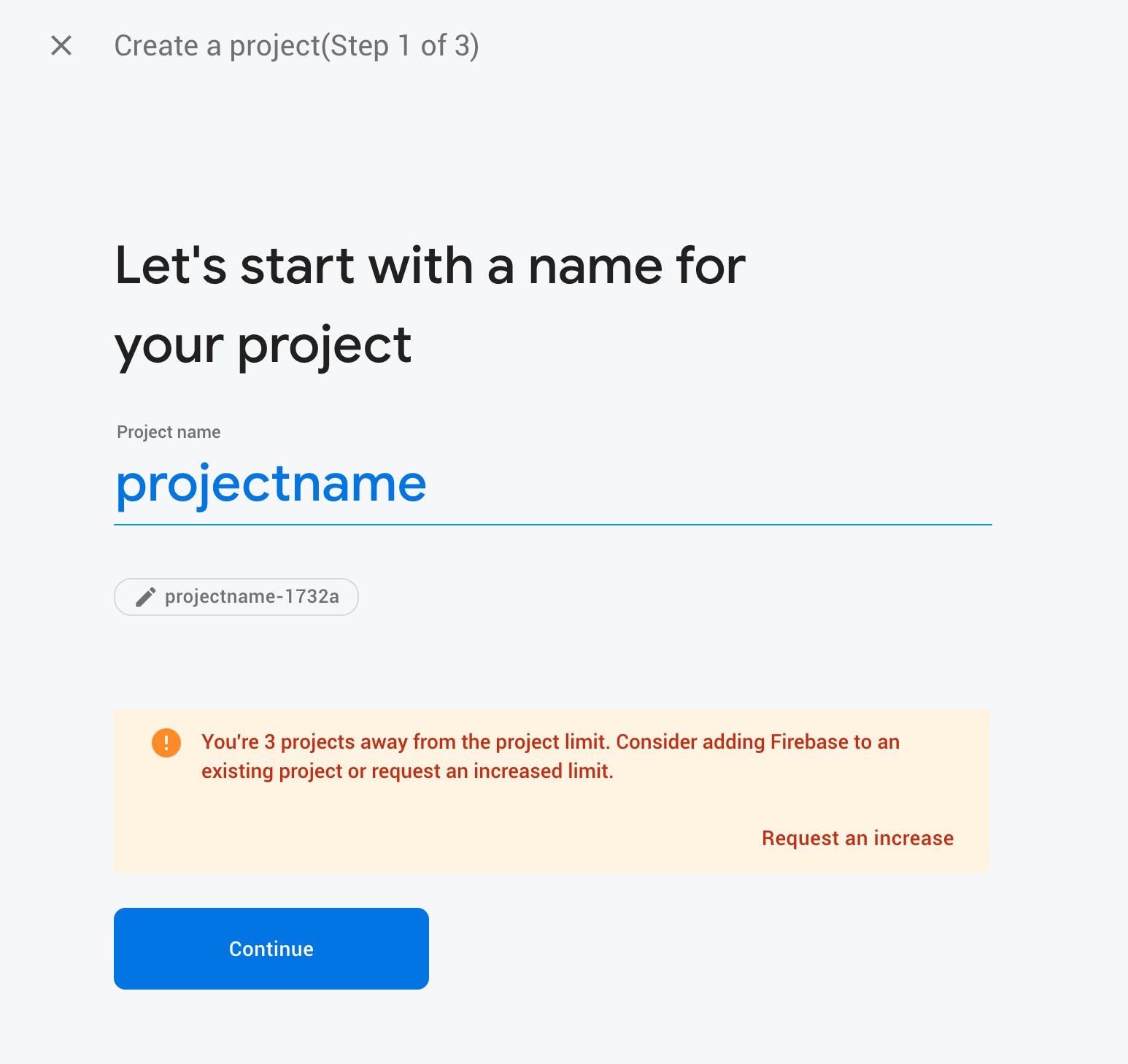Click the project limit warning message text

tap(409, 742)
